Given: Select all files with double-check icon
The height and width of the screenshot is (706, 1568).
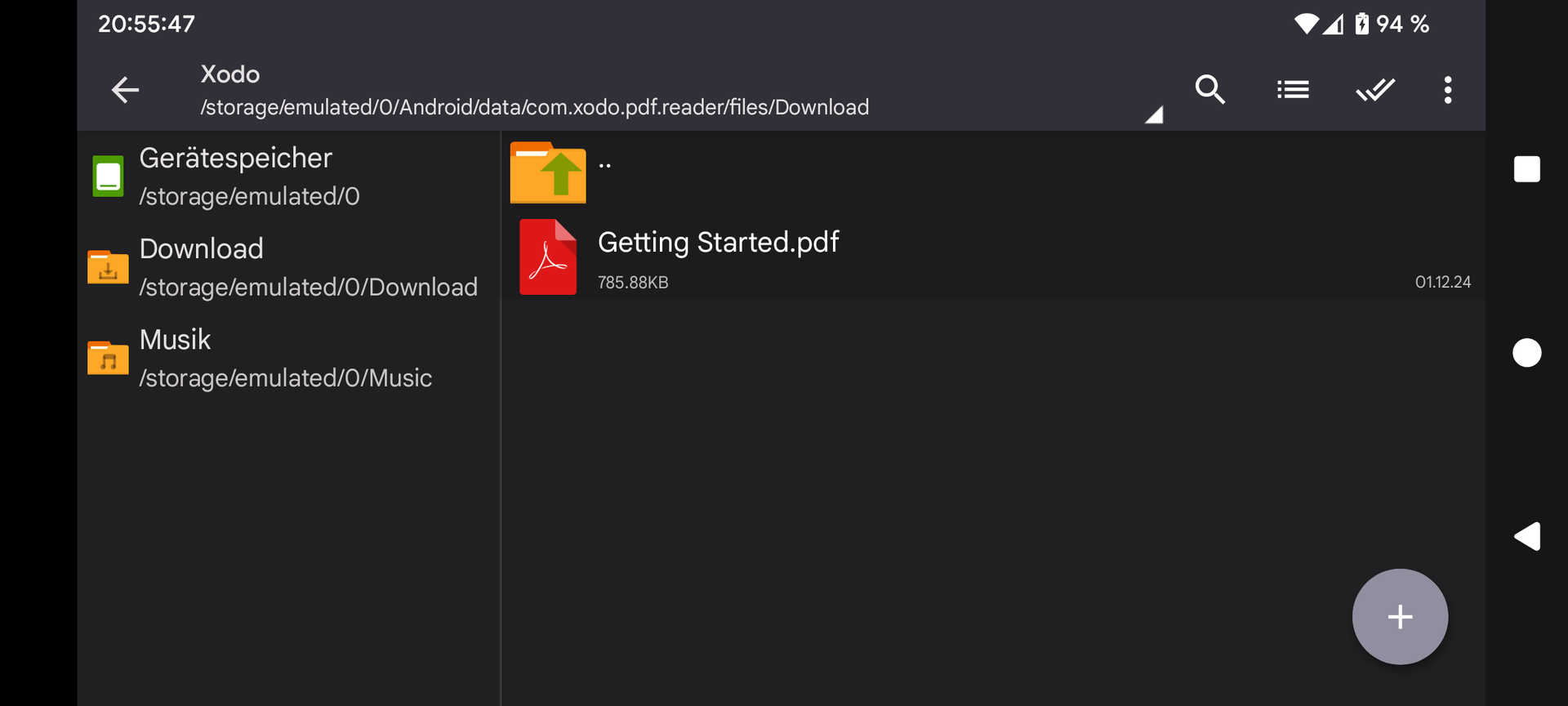Looking at the screenshot, I should [x=1375, y=90].
